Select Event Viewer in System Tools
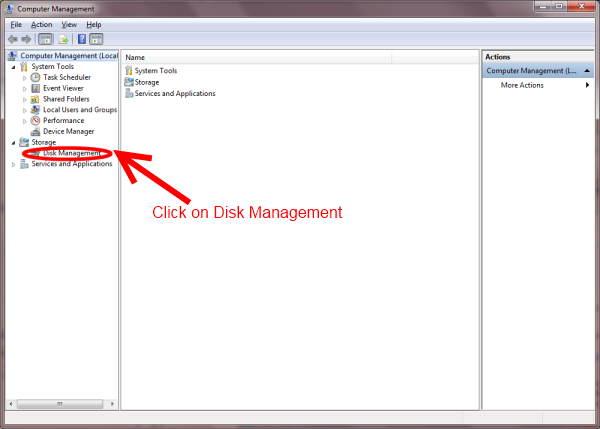The image size is (600, 429). click(63, 88)
